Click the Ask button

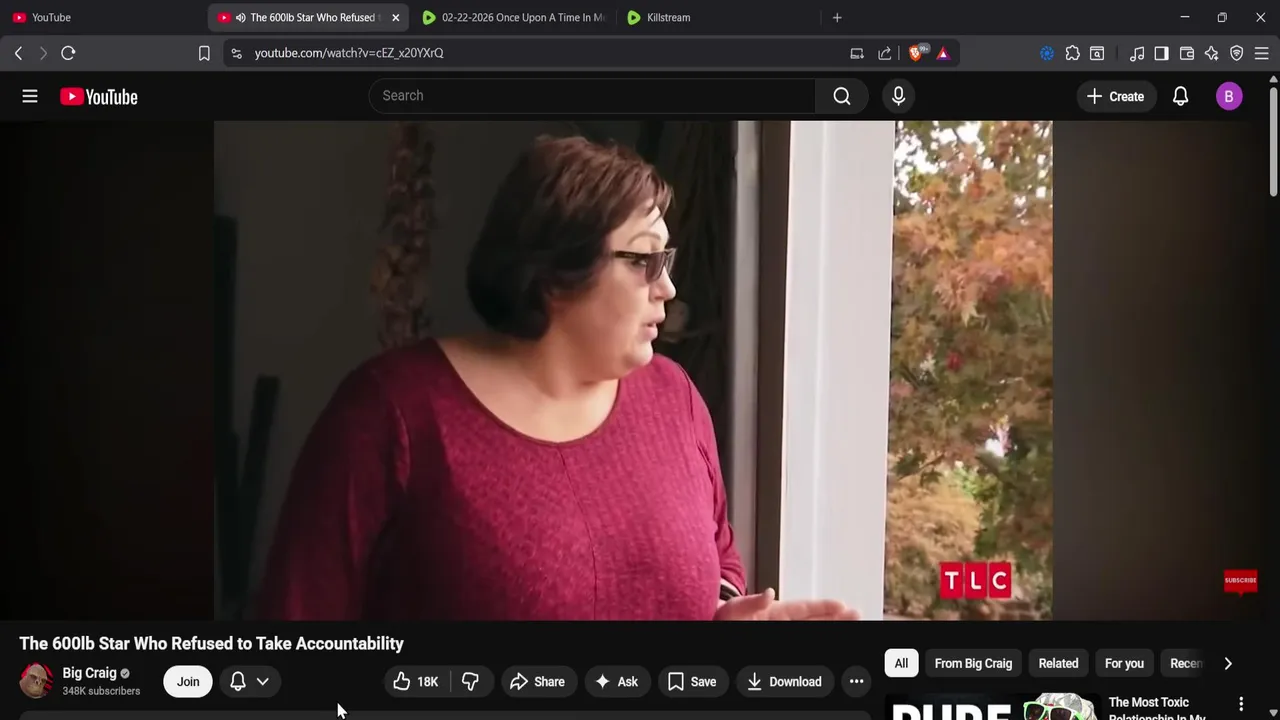coord(616,682)
